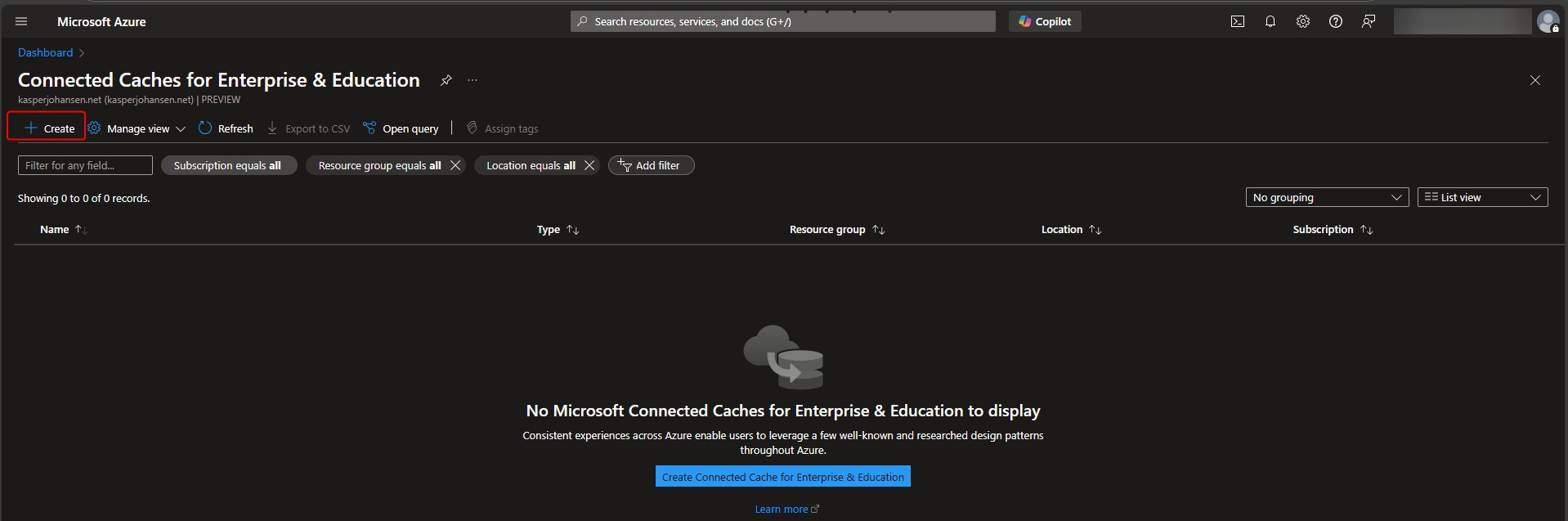Click the Microsoft Azure home title
The width and height of the screenshot is (1568, 521).
[x=101, y=21]
